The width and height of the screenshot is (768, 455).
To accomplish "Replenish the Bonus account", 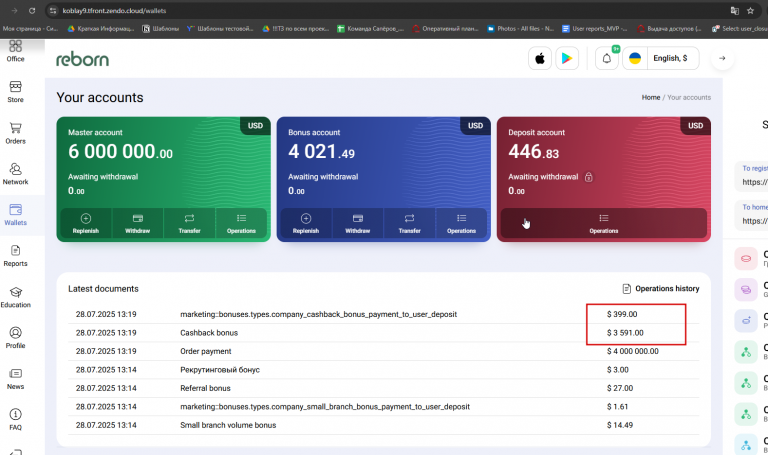I will tap(306, 223).
